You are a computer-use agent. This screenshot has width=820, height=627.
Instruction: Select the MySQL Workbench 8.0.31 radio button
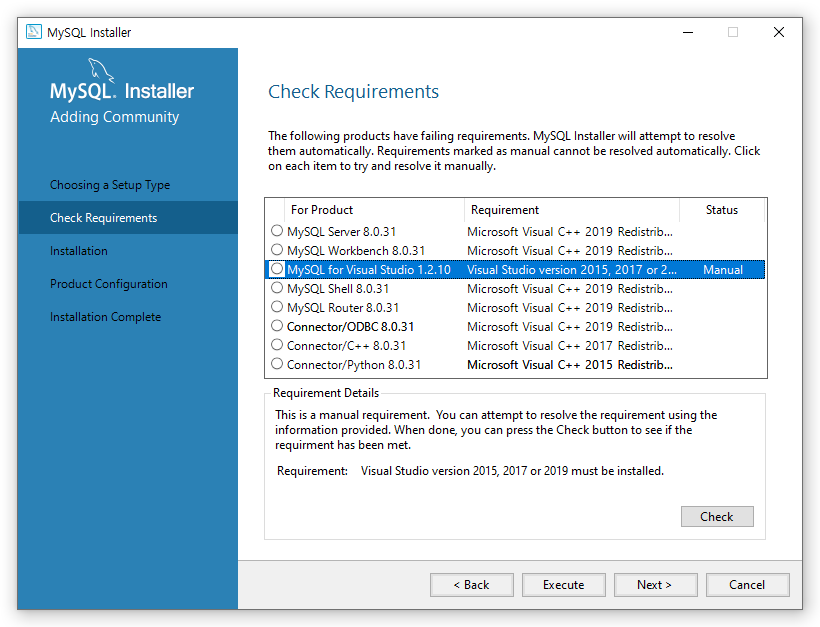(277, 250)
